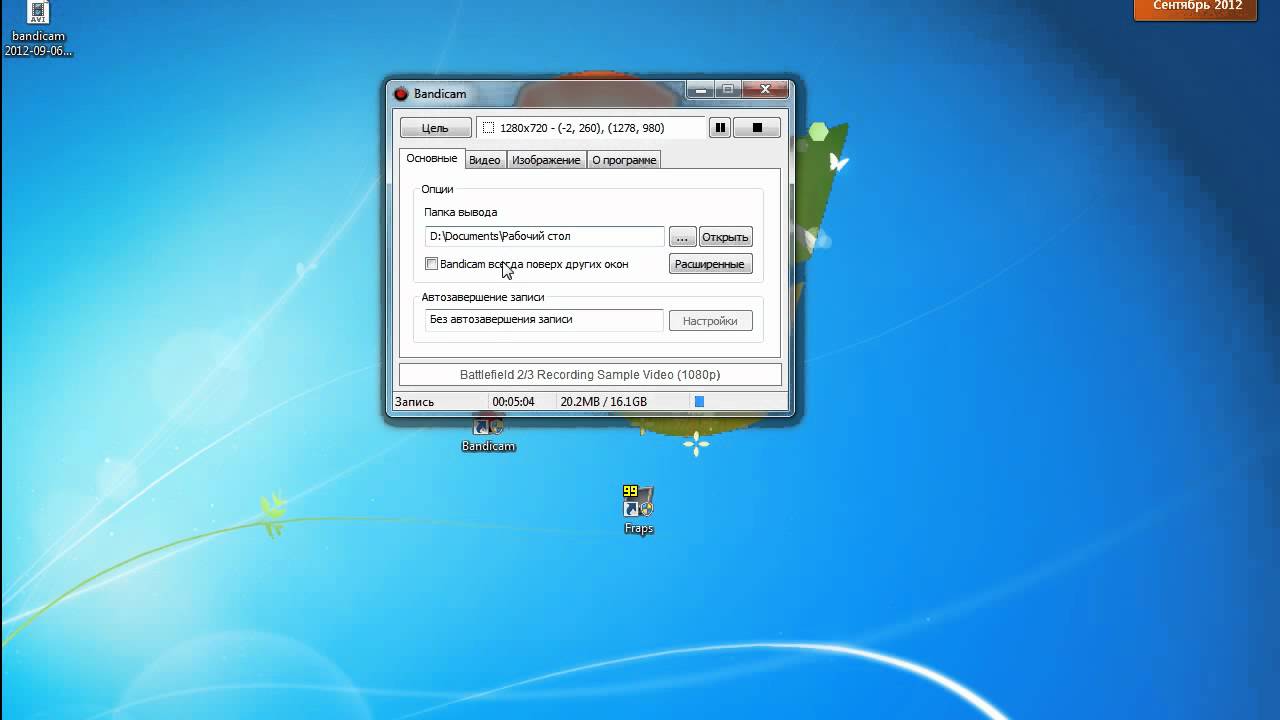Click the Сентябрь 2012 calendar gadget
This screenshot has width=1280, height=720.
1197,8
